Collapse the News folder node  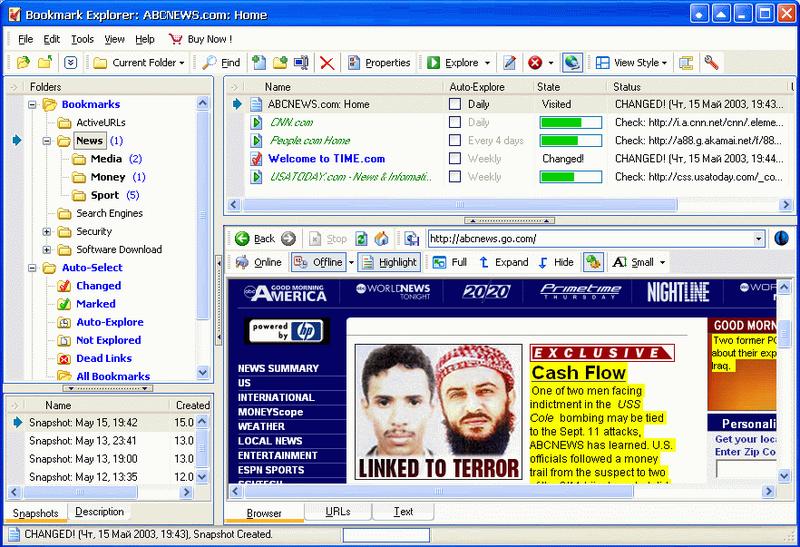point(47,141)
